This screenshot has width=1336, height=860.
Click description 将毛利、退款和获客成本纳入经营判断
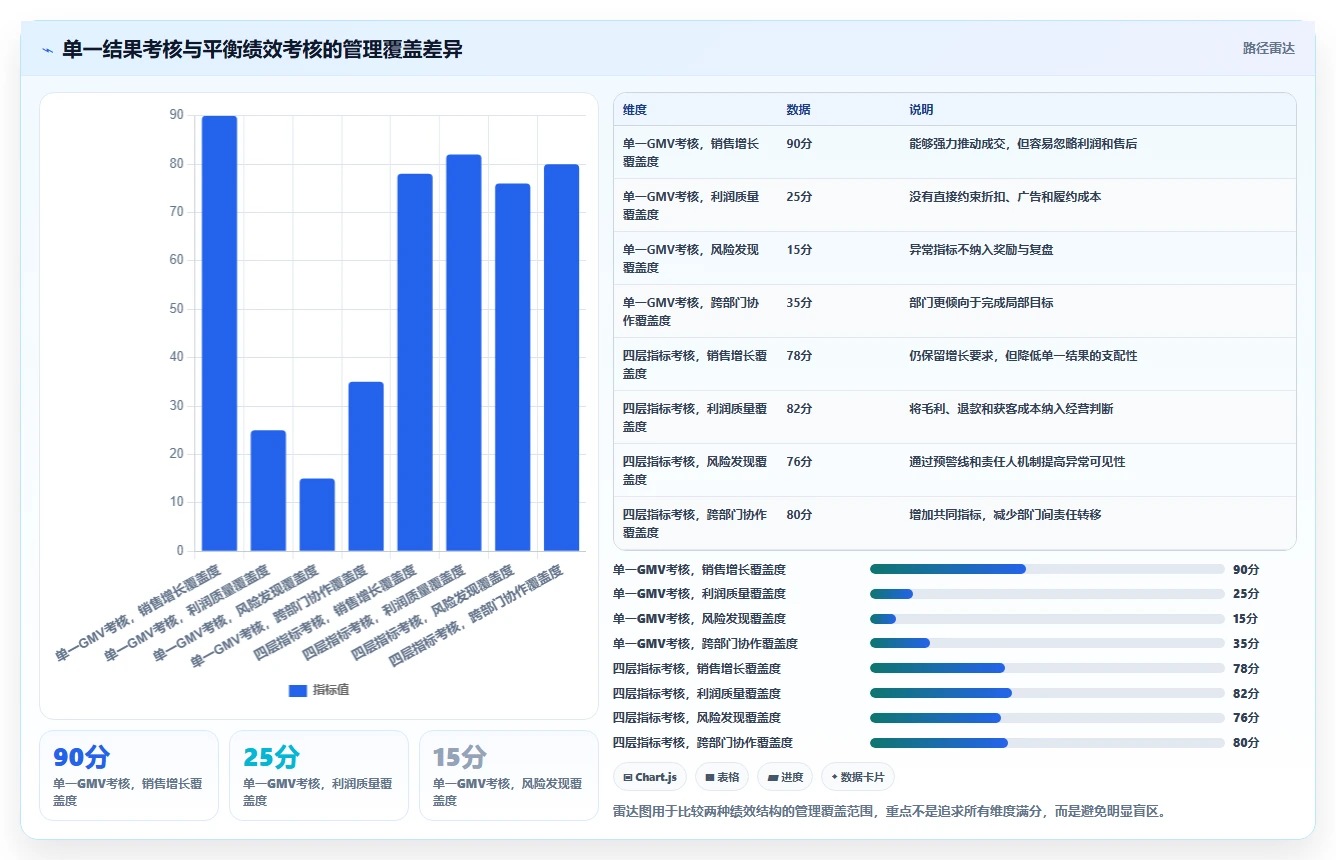[x=1011, y=409]
